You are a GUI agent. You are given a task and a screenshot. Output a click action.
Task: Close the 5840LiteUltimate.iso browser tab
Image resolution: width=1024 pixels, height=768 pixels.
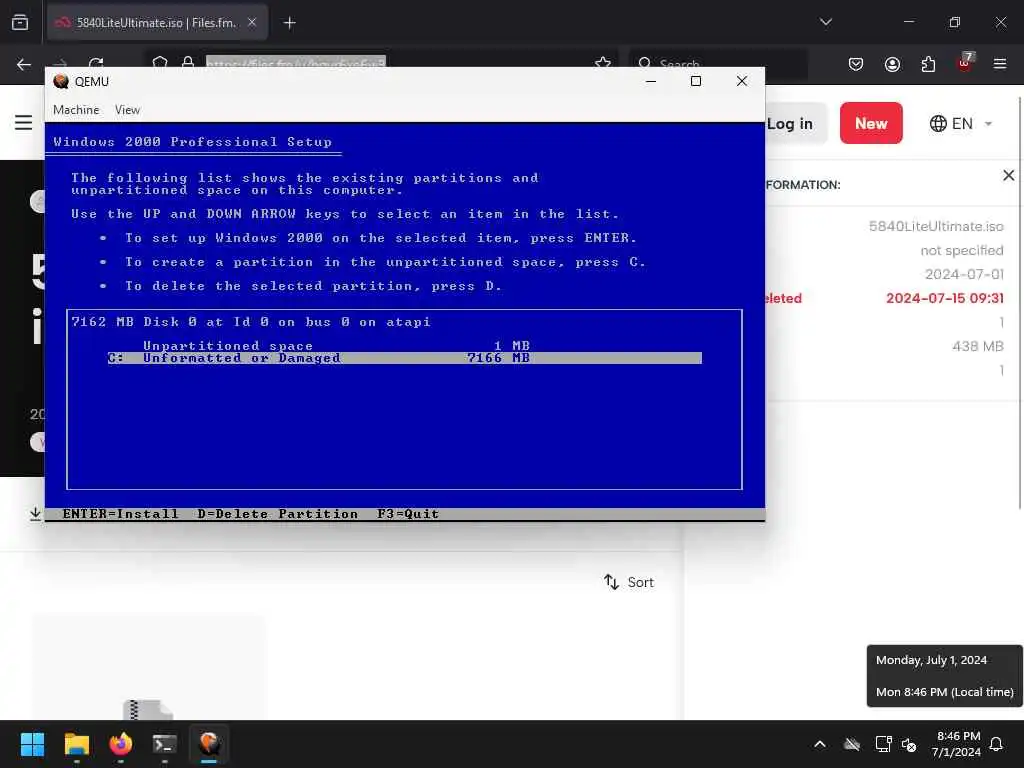pos(252,23)
